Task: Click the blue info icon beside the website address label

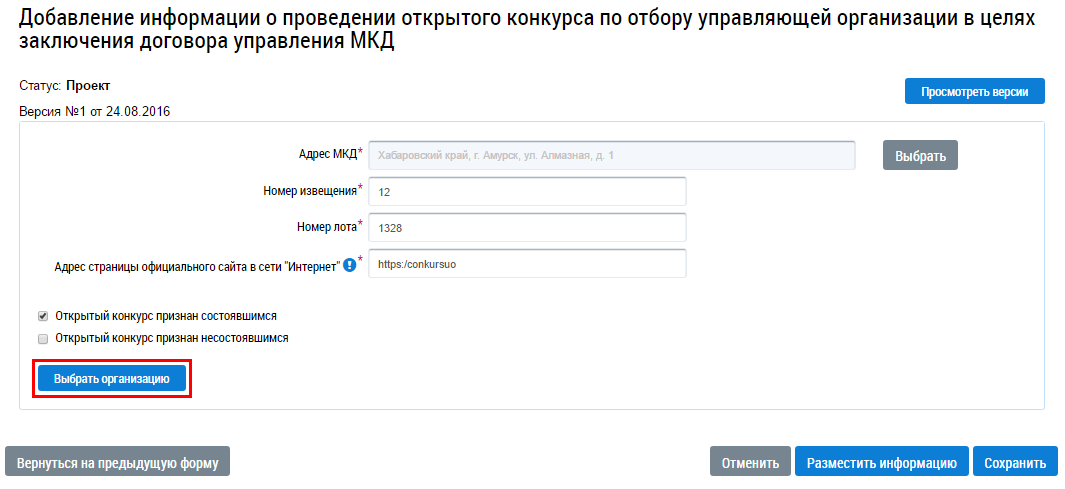Action: (349, 265)
